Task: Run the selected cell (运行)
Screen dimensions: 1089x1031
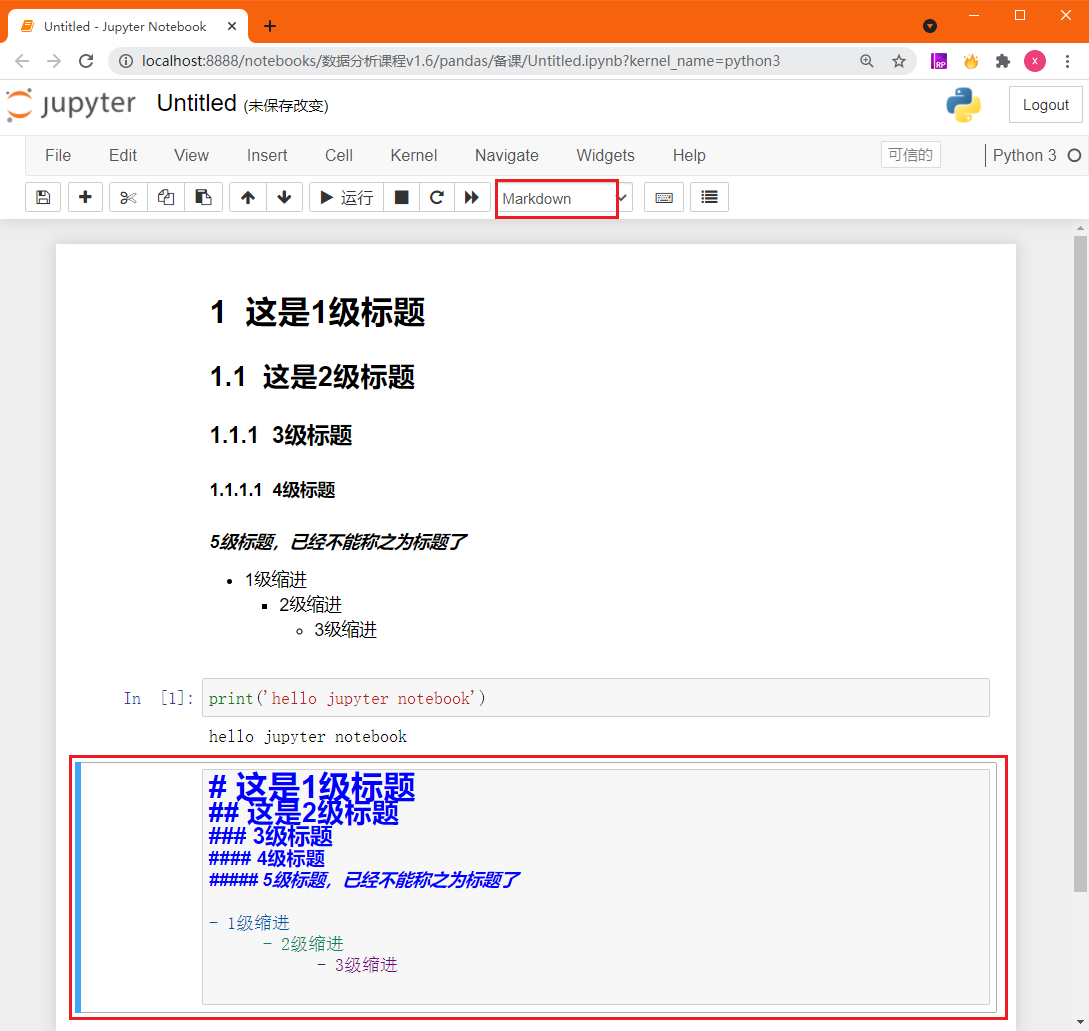Action: pyautogui.click(x=347, y=197)
